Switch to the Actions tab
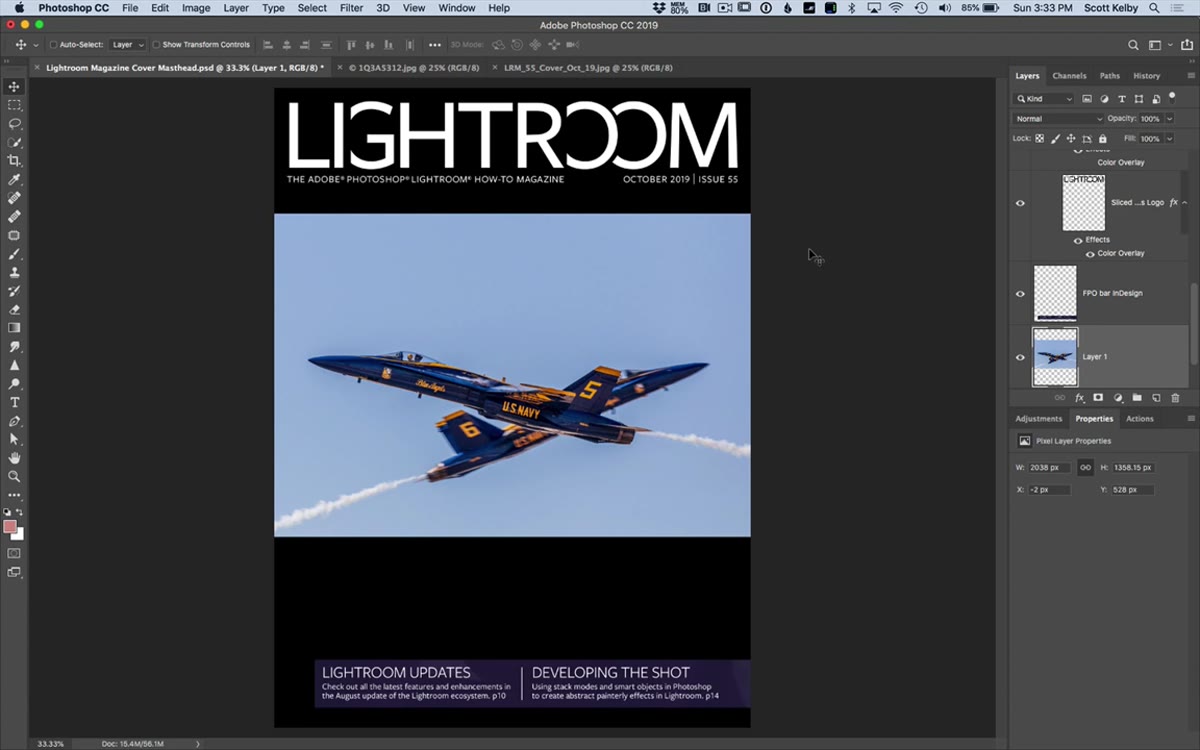The width and height of the screenshot is (1200, 750). (x=1140, y=419)
